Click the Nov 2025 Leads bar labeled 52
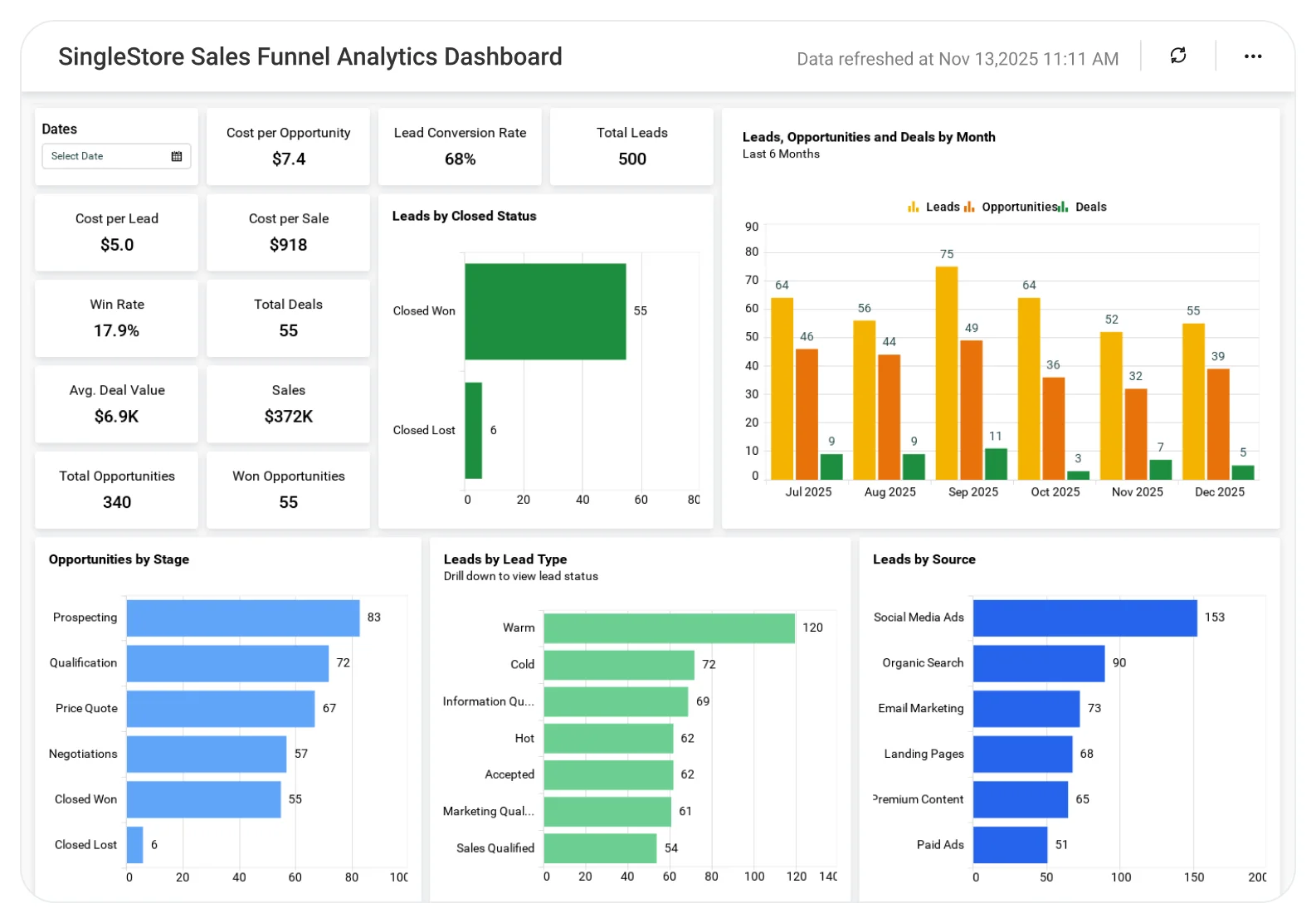Screen dimensions: 1316x923 tap(1111, 406)
